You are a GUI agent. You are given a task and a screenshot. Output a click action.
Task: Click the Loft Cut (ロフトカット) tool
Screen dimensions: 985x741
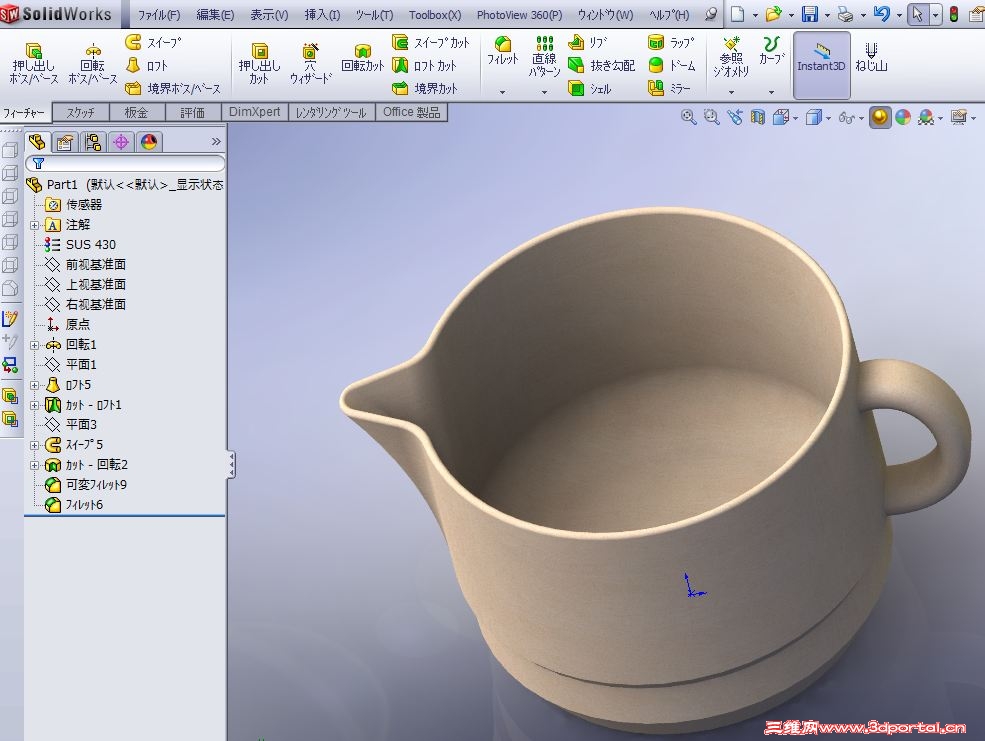click(x=425, y=65)
